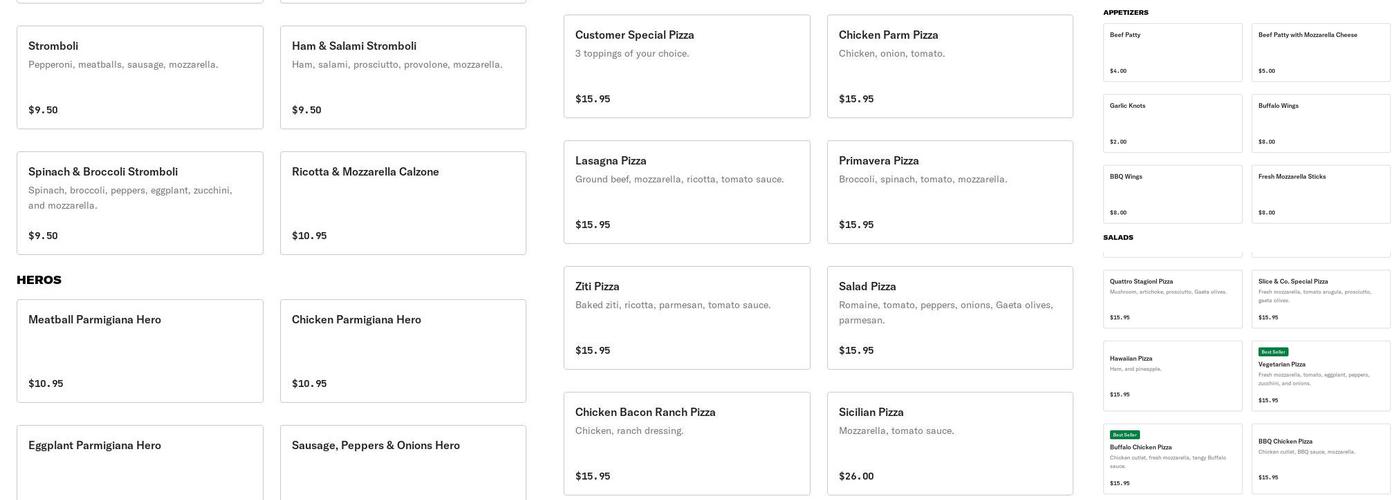Select the Ham & Salami Stromboli card

click(403, 77)
